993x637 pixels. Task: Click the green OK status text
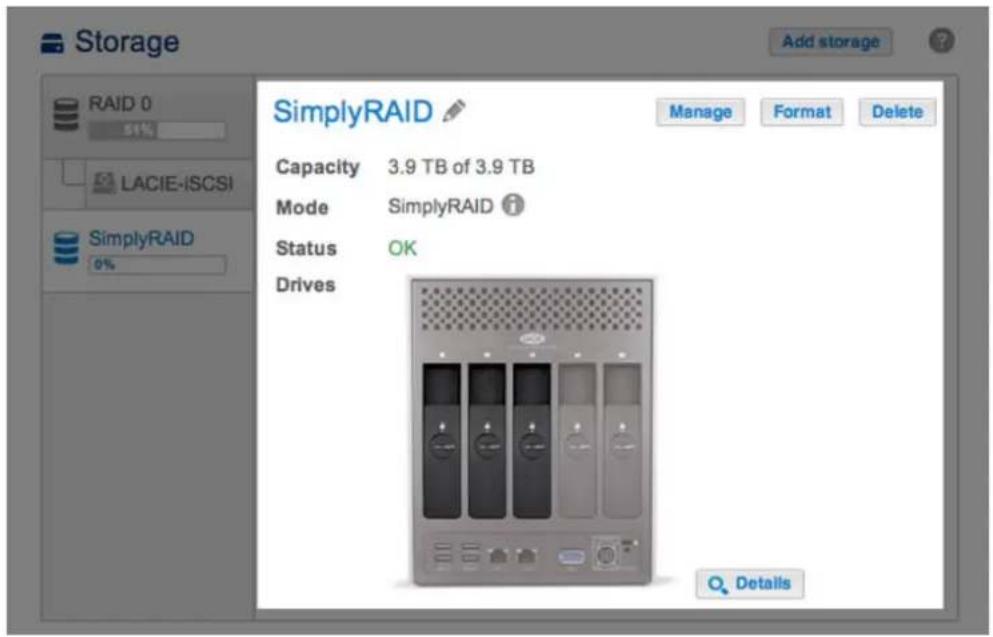point(402,248)
